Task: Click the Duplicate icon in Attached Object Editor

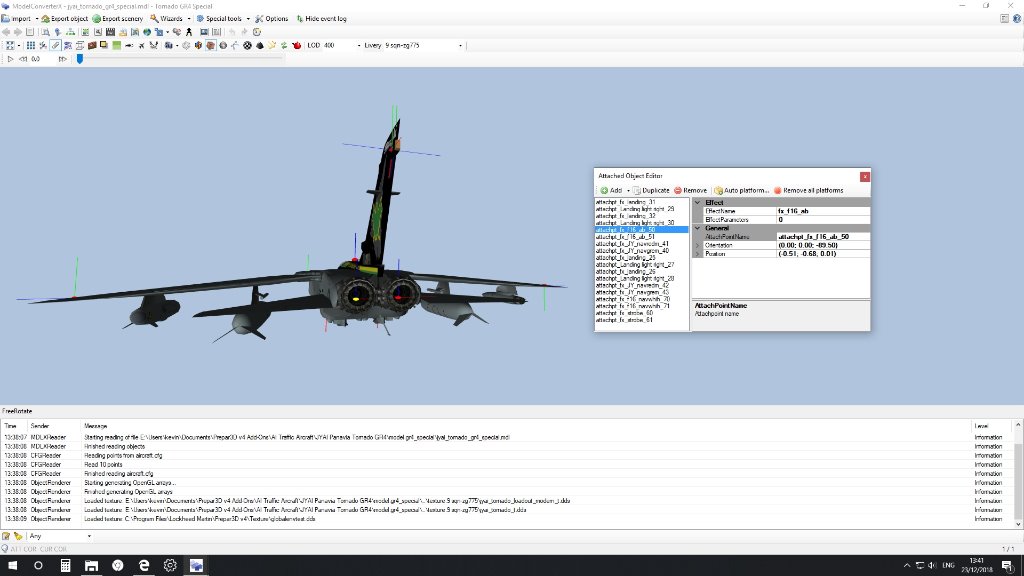Action: click(636, 190)
